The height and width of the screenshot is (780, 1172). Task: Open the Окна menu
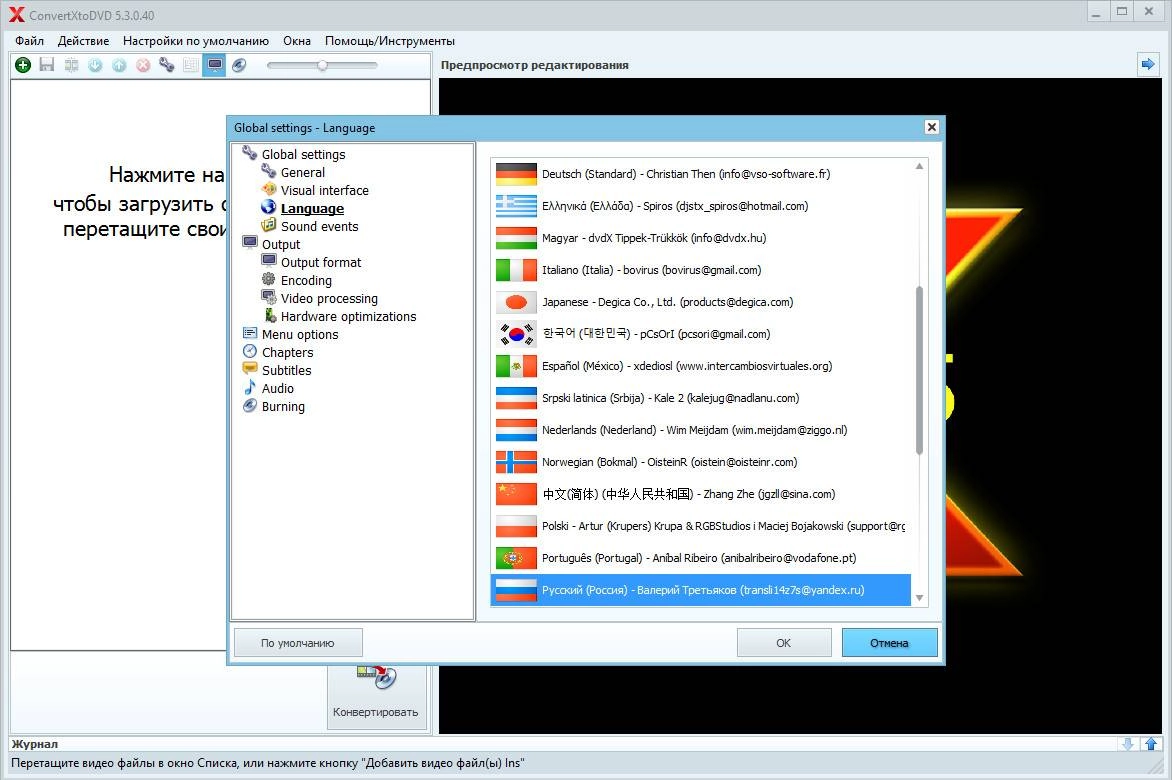click(x=297, y=41)
